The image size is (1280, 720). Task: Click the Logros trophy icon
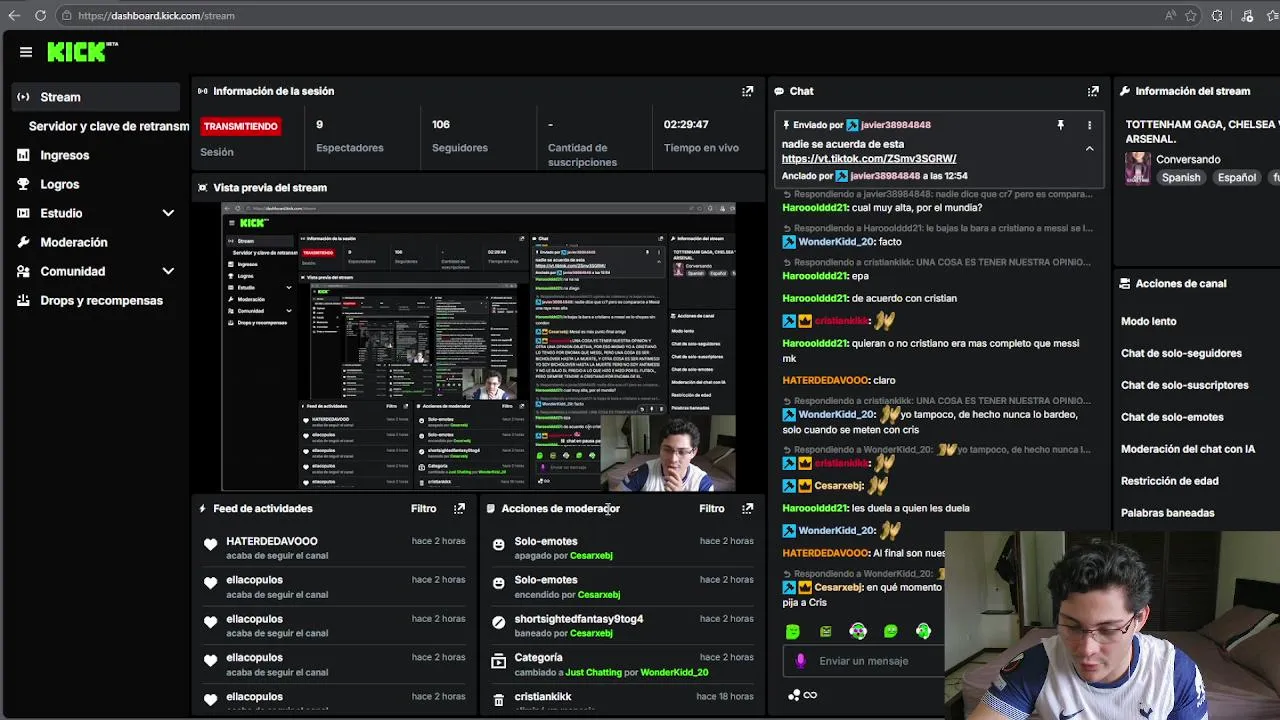coord(23,184)
